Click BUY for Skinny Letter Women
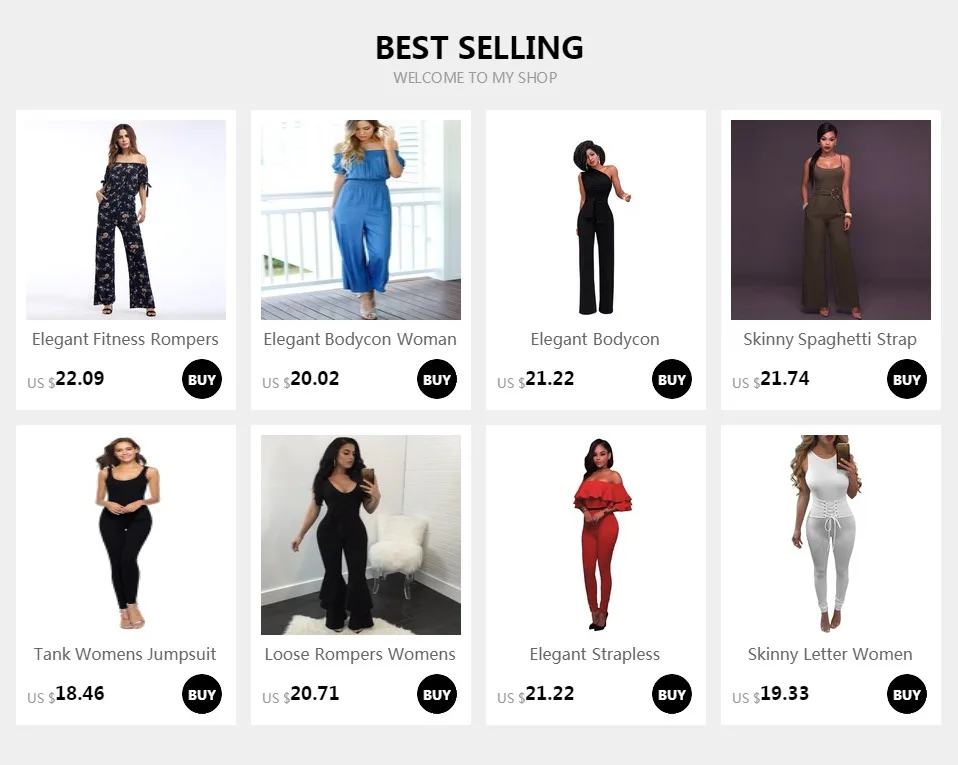The height and width of the screenshot is (765, 958). pos(907,694)
